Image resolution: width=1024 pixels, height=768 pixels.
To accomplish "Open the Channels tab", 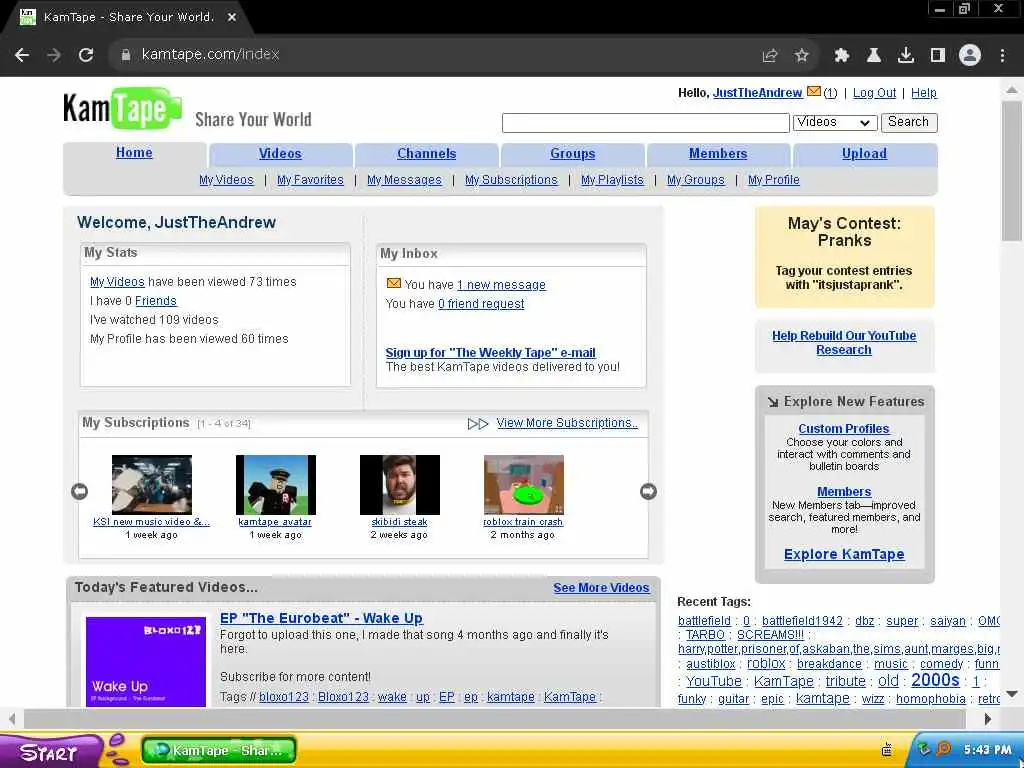I will 426,154.
